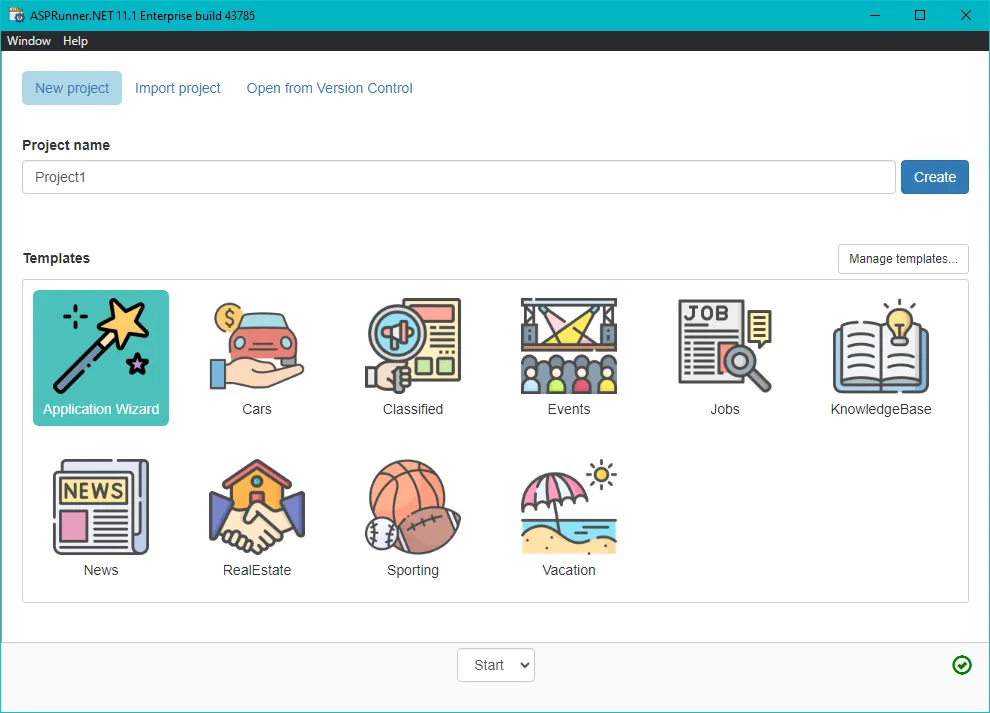990x713 pixels.
Task: Select the New project tab
Action: (72, 88)
